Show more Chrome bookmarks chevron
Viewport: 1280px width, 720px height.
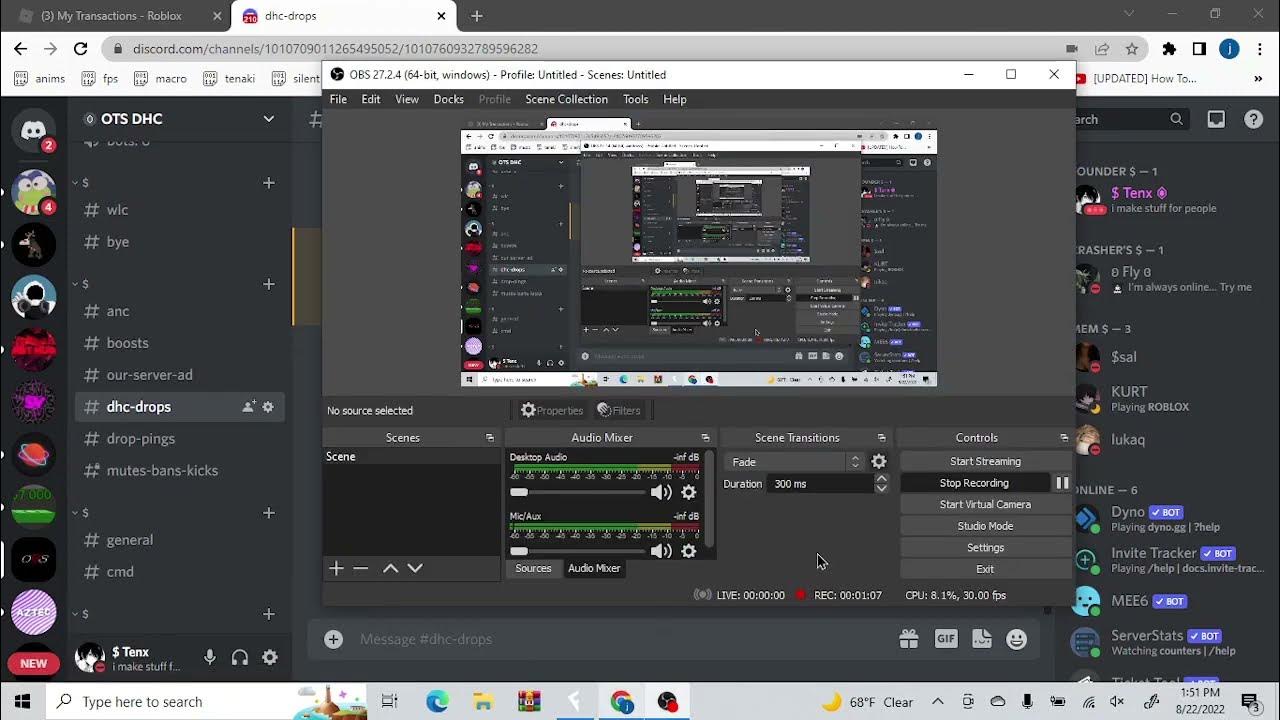[x=1258, y=78]
